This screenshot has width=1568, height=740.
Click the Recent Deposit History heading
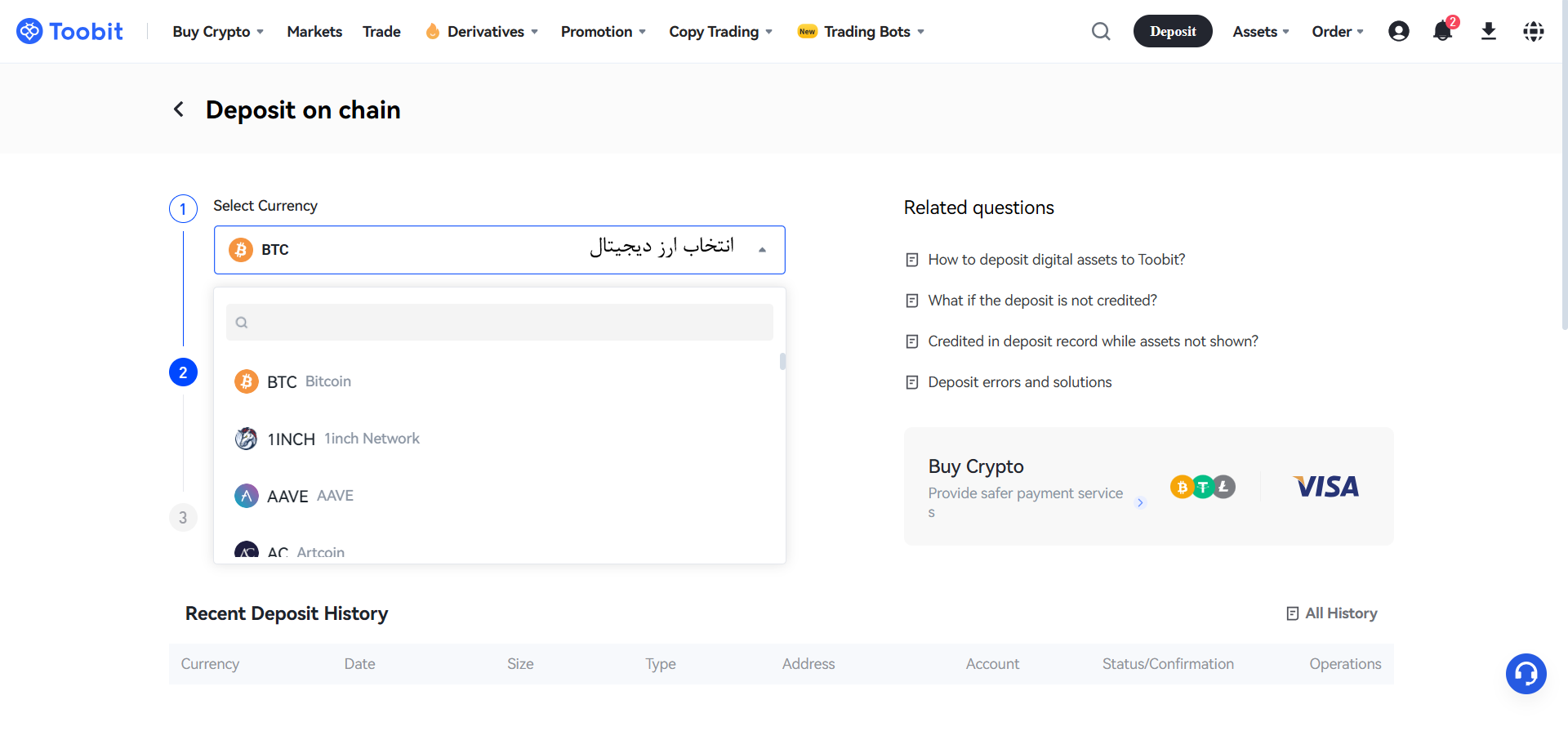point(287,613)
